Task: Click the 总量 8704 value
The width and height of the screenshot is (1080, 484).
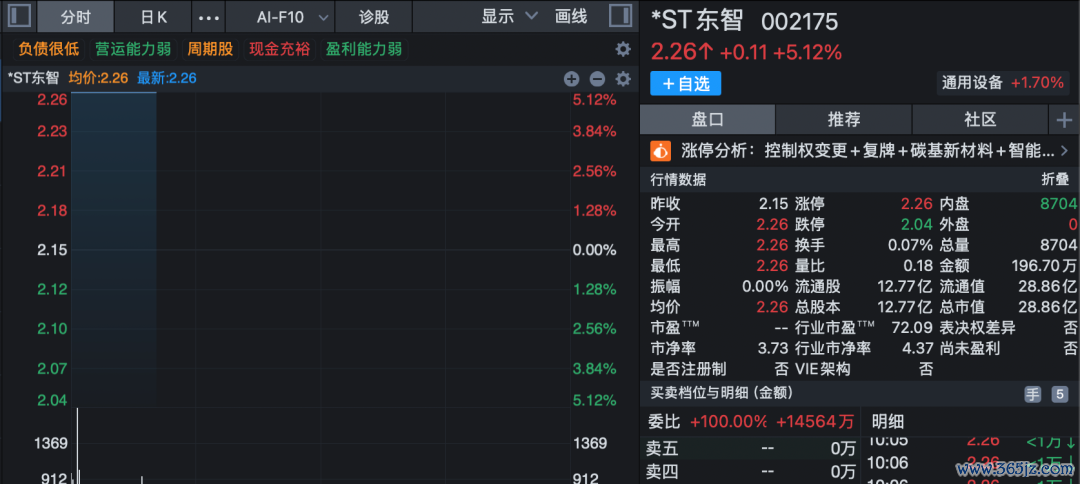Action: click(x=1059, y=245)
